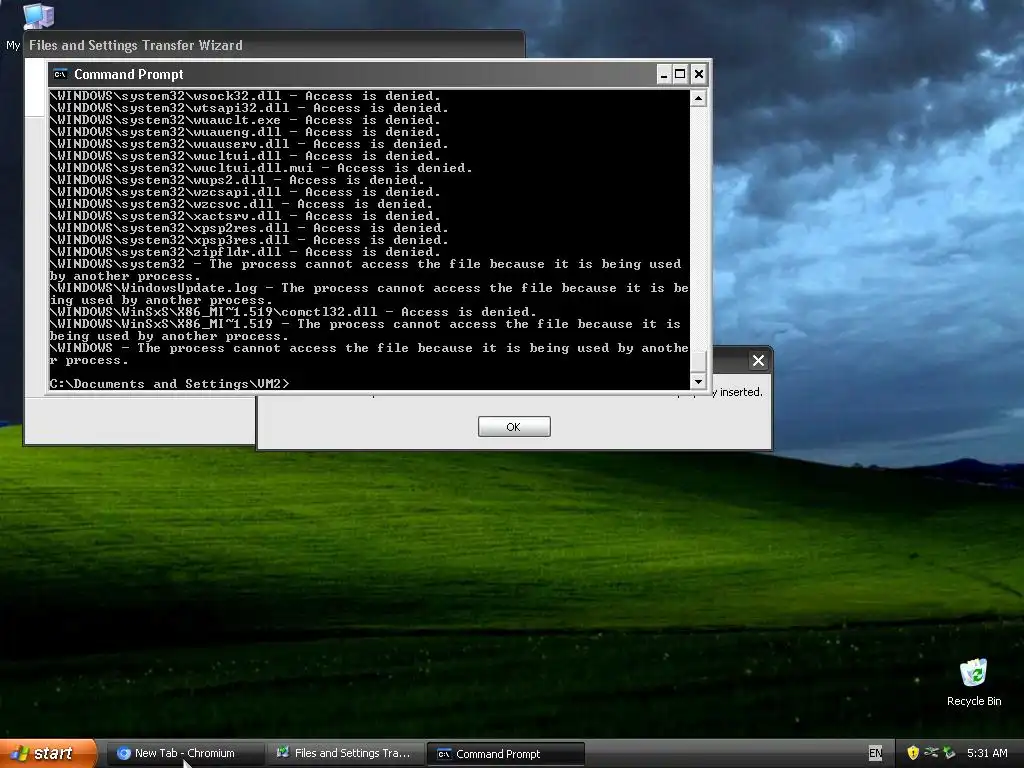Select the My Computer desktop icon
Viewport: 1024px width, 768px height.
pyautogui.click(x=38, y=16)
